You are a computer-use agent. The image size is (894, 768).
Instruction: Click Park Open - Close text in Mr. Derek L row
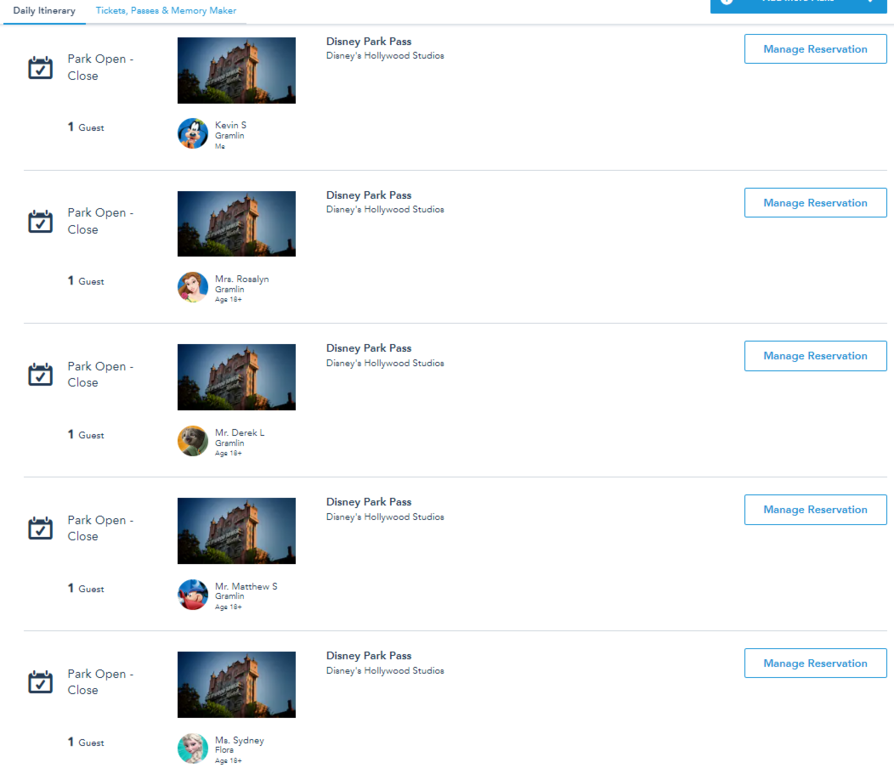coord(100,374)
